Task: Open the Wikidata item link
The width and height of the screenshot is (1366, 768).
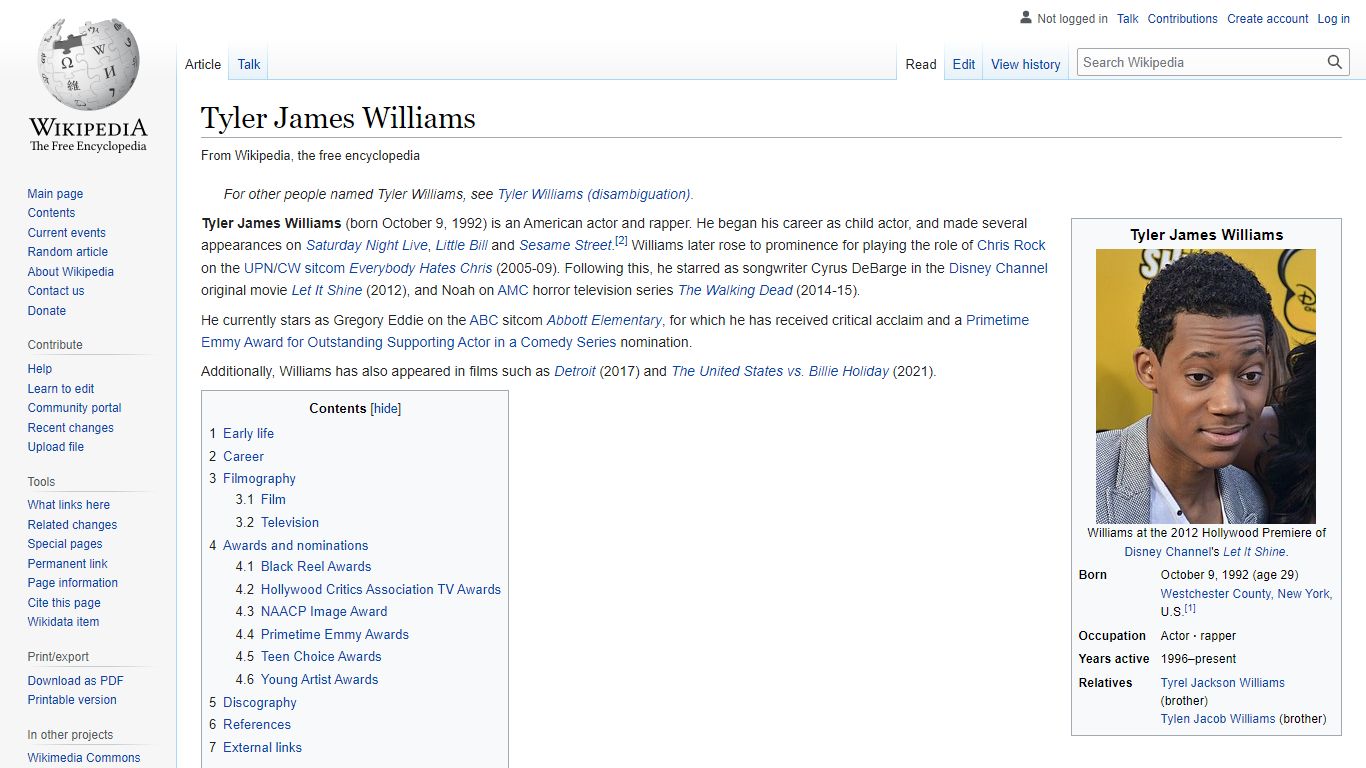Action: point(63,622)
